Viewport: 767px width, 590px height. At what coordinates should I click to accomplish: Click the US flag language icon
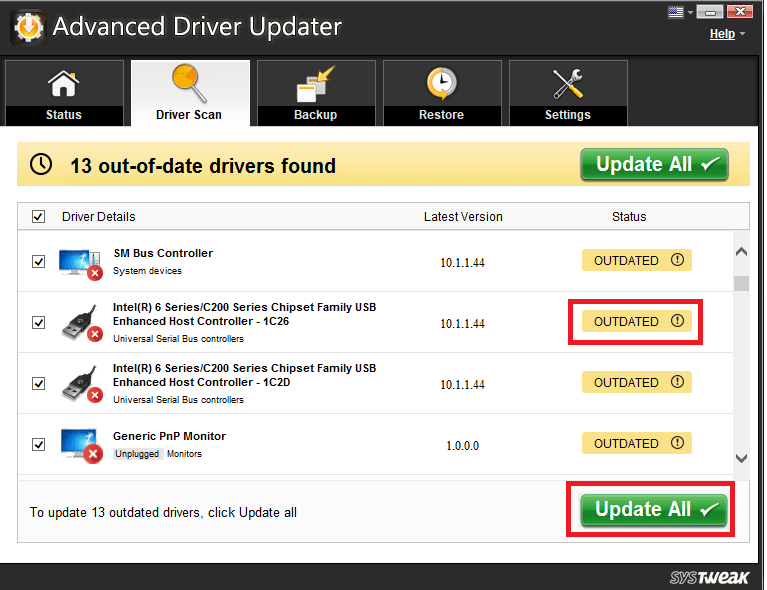[x=676, y=12]
